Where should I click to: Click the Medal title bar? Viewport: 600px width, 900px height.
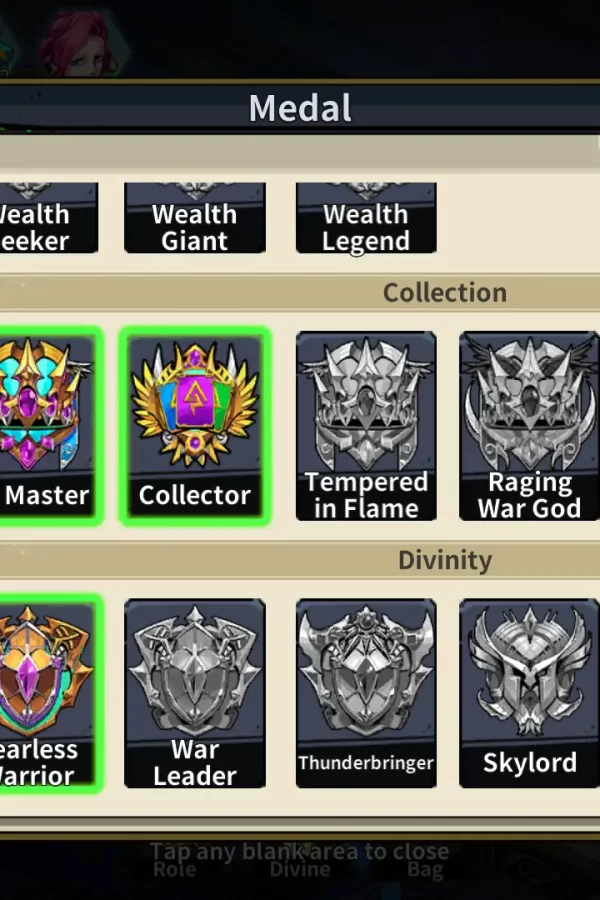coord(300,108)
